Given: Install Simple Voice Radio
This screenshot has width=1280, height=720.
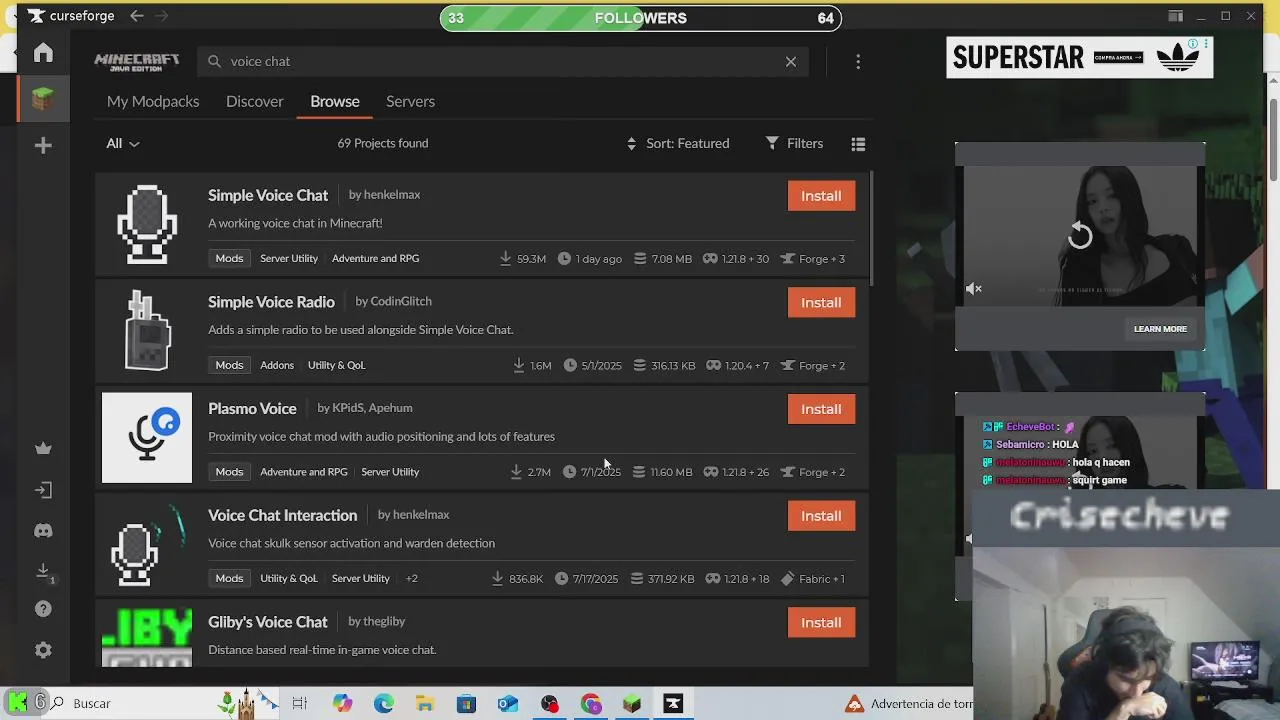Looking at the screenshot, I should tap(821, 303).
